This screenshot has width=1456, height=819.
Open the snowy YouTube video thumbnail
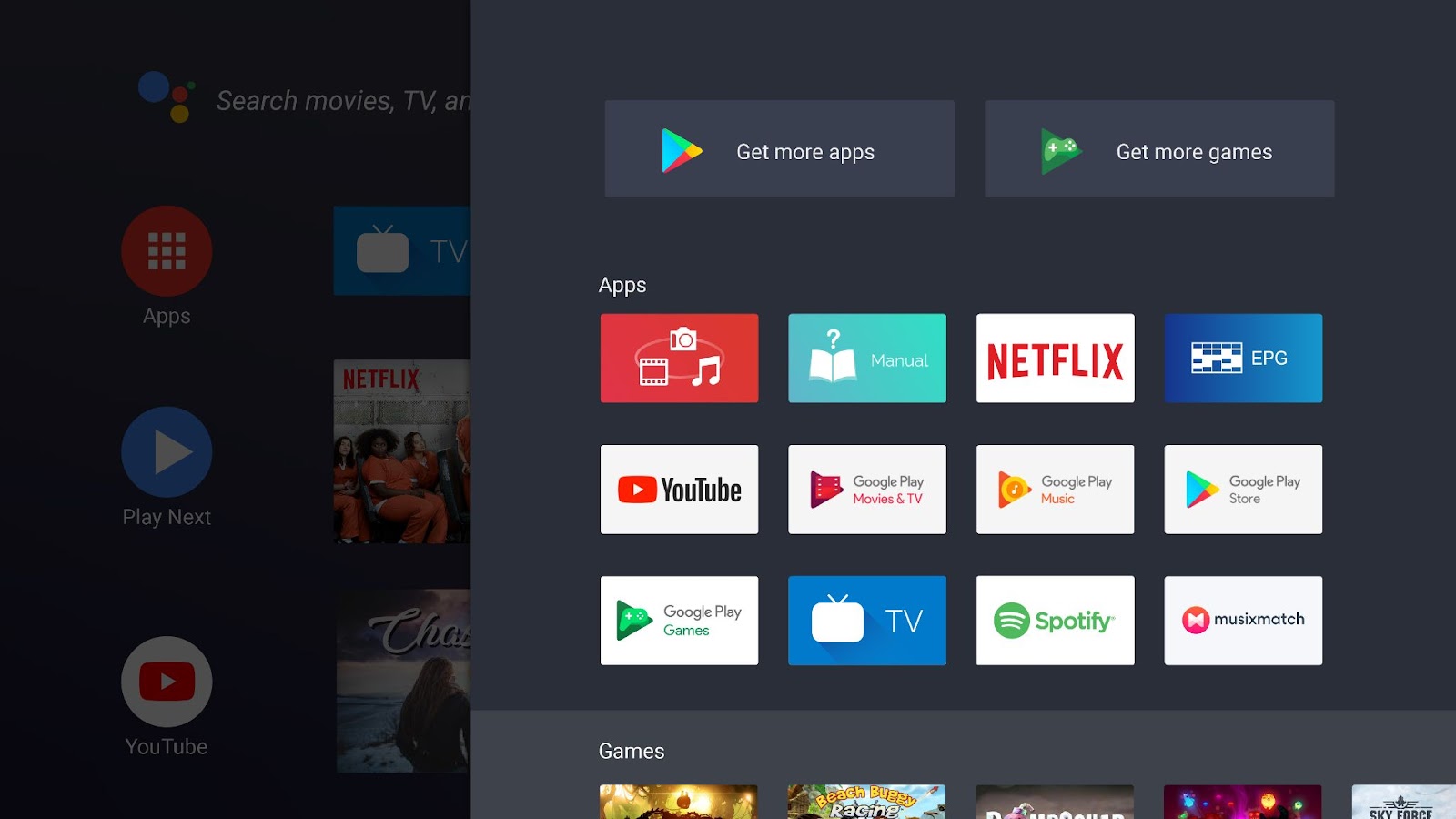click(x=404, y=682)
